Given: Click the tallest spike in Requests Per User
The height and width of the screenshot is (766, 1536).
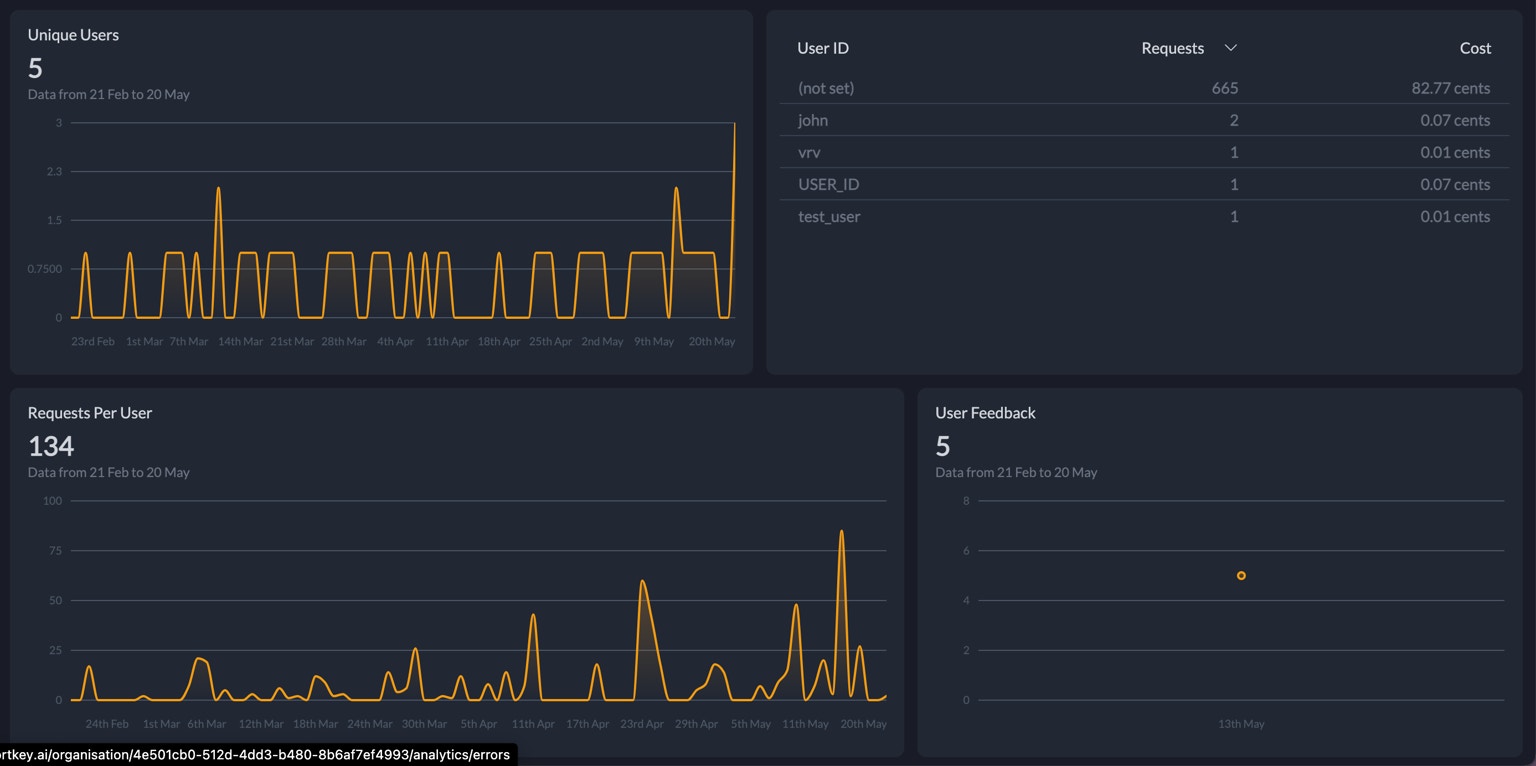Looking at the screenshot, I should coord(841,531).
